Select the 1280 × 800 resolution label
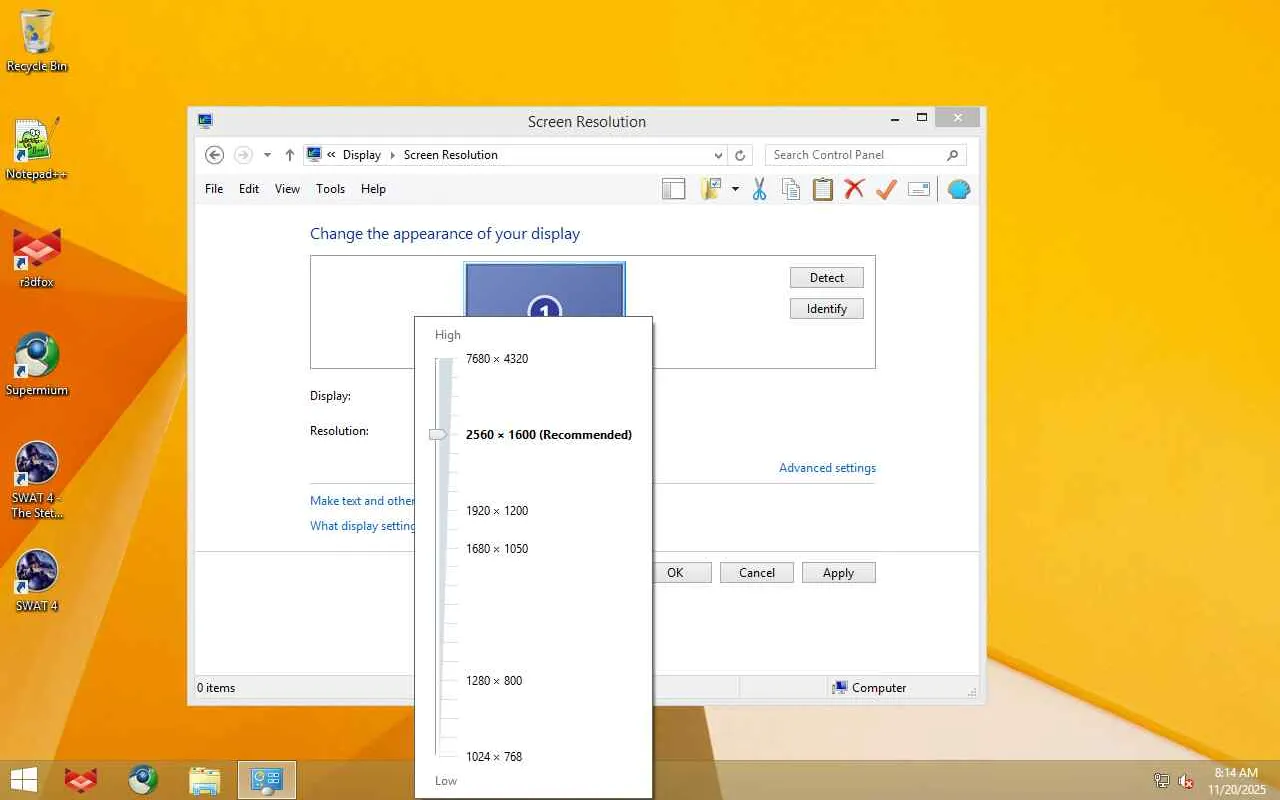 point(494,681)
